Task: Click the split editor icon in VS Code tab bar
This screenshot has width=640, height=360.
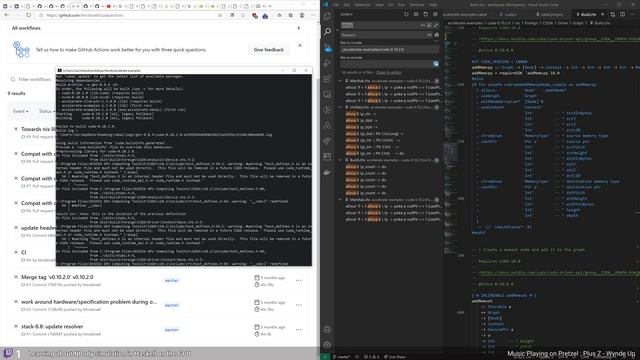Action: click(x=622, y=14)
